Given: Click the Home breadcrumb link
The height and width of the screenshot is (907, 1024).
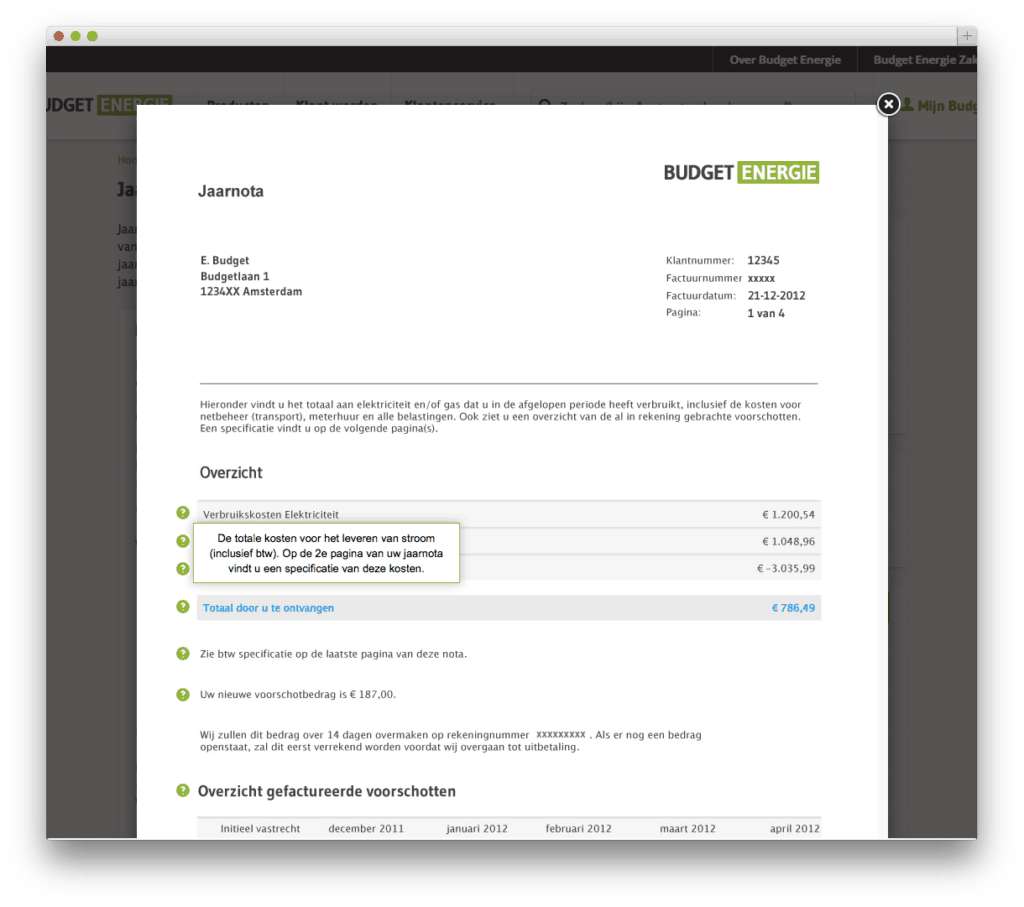Looking at the screenshot, I should tap(128, 159).
